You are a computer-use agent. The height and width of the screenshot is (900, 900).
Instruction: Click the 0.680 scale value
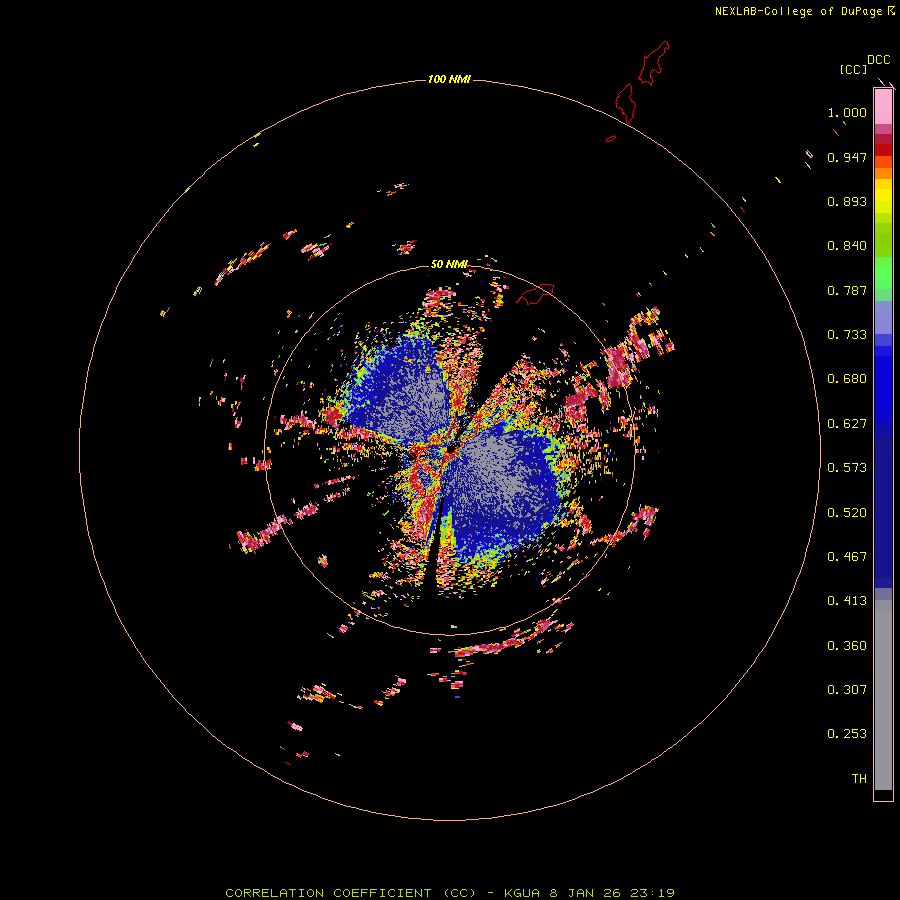click(x=847, y=379)
